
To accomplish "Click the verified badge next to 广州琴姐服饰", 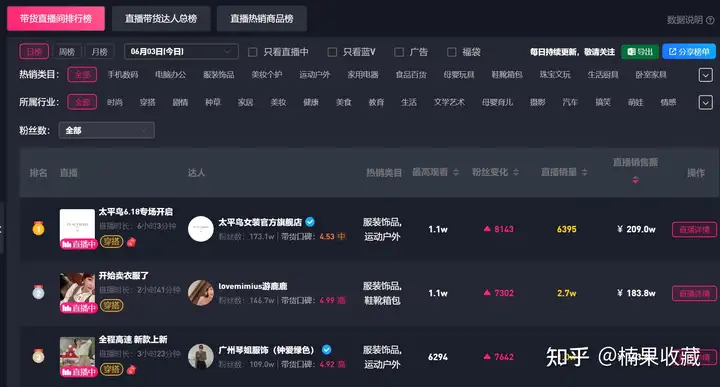I will 326,350.
